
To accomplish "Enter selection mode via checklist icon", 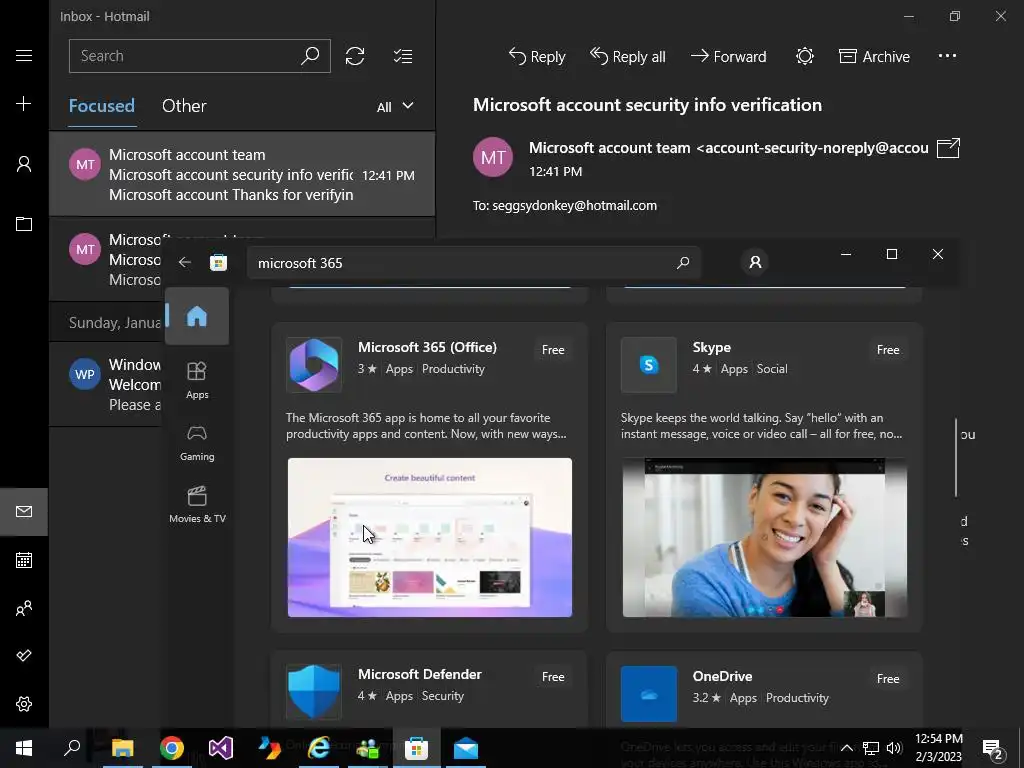I will pyautogui.click(x=403, y=56).
